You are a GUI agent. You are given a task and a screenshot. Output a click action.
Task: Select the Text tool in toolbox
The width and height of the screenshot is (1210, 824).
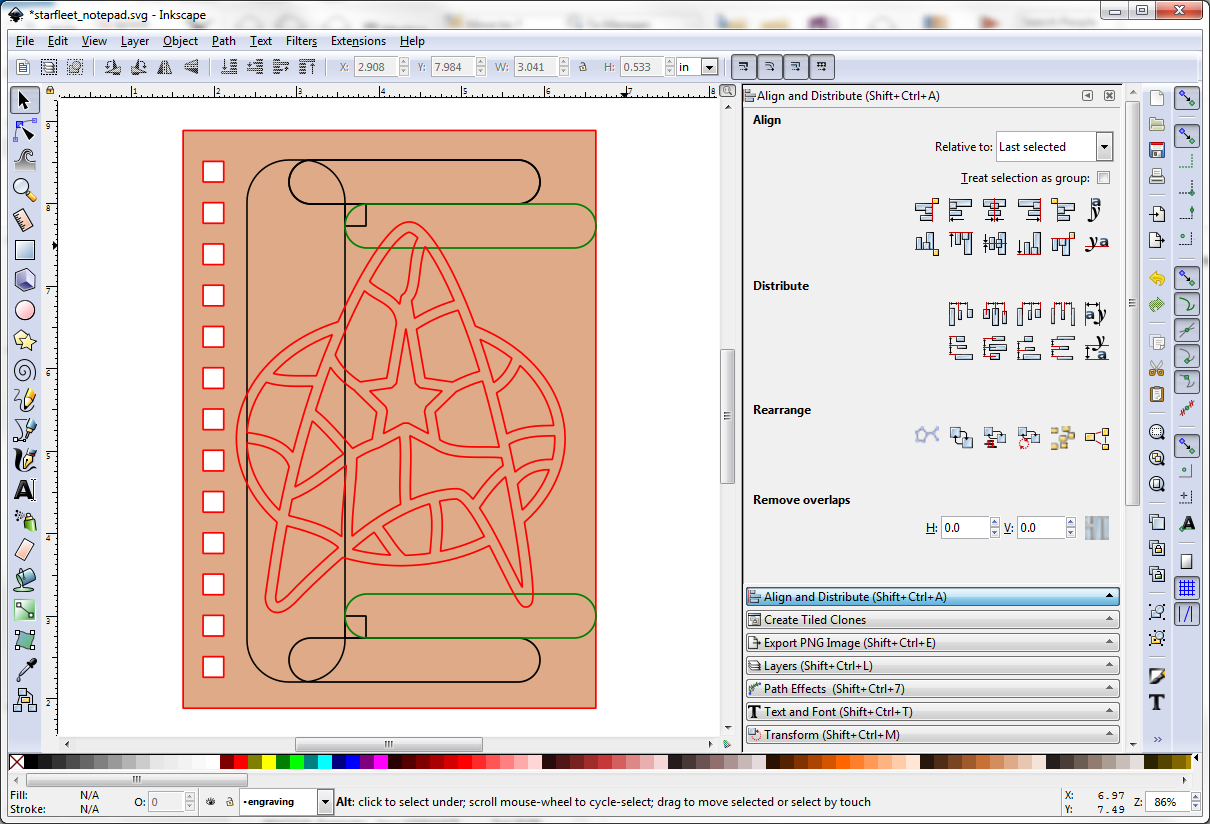(25, 490)
